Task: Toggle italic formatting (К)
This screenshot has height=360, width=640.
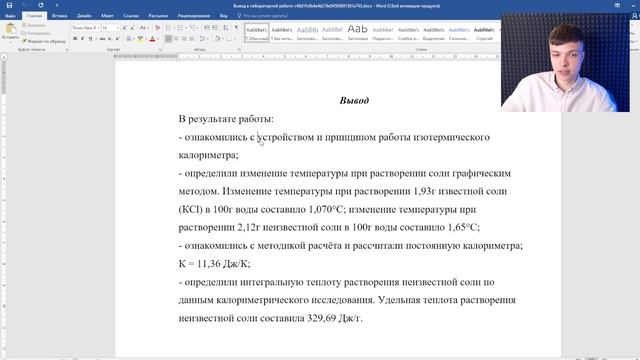Action: (x=82, y=38)
